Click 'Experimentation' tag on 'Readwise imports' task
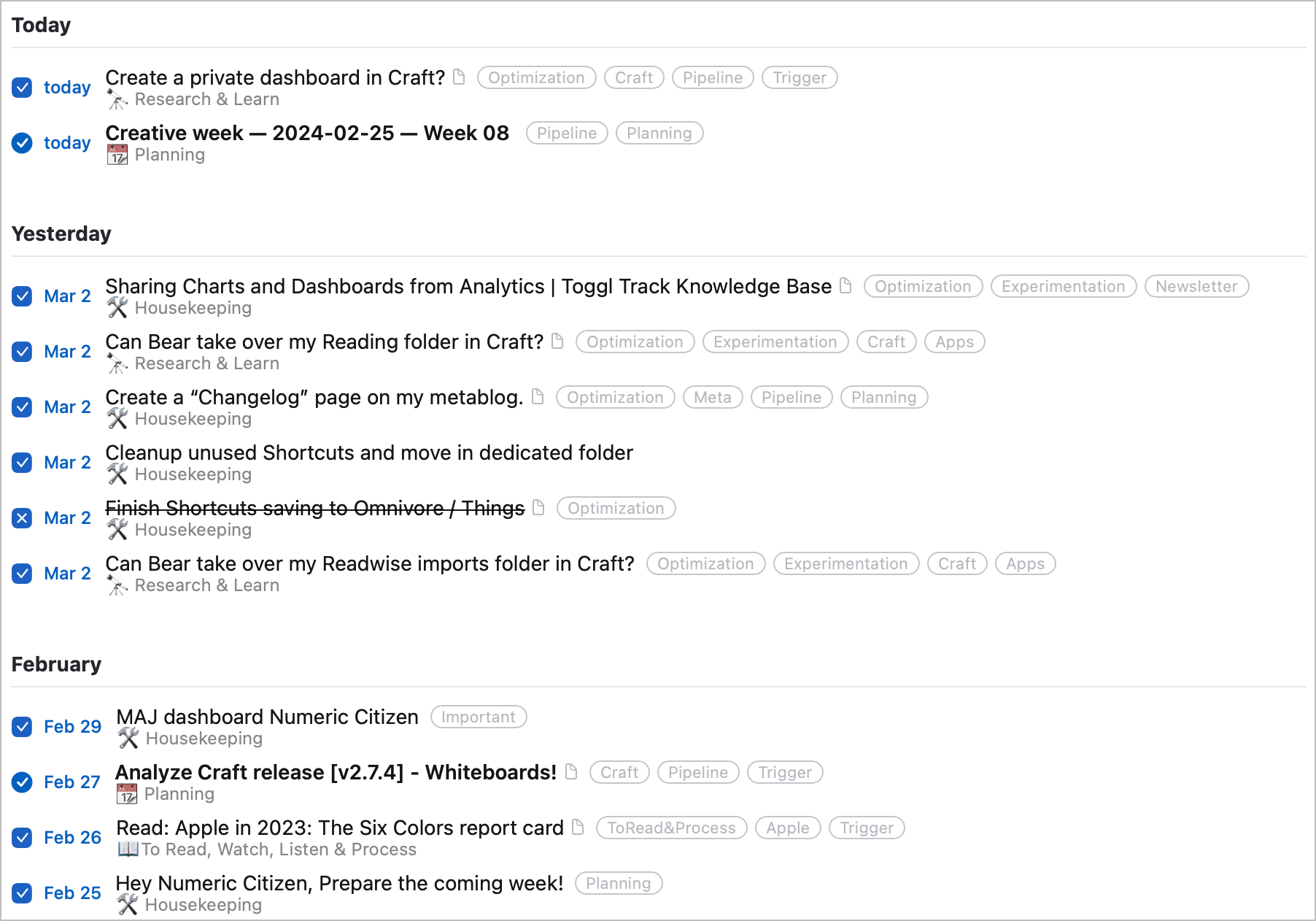 [x=846, y=563]
